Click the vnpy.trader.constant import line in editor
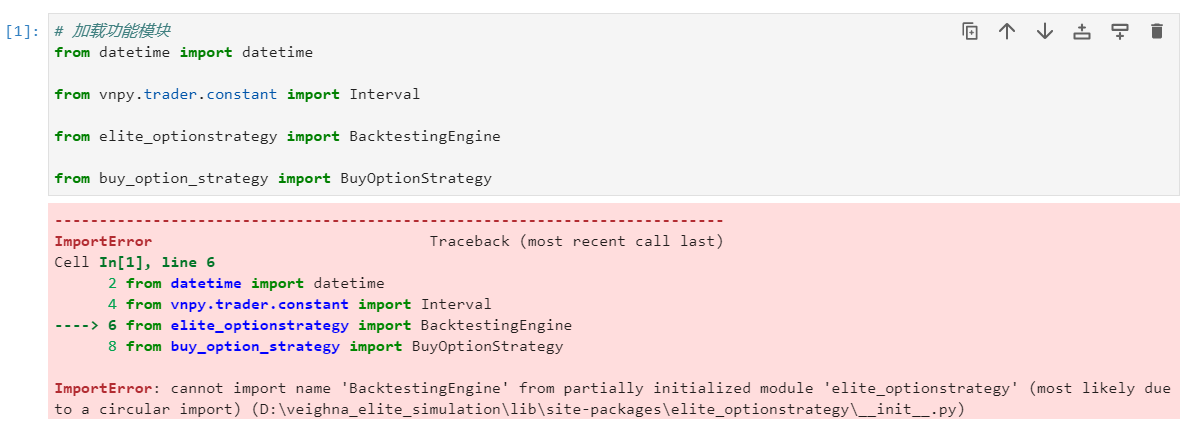Screen dimensions: 1192x430 pos(237,94)
